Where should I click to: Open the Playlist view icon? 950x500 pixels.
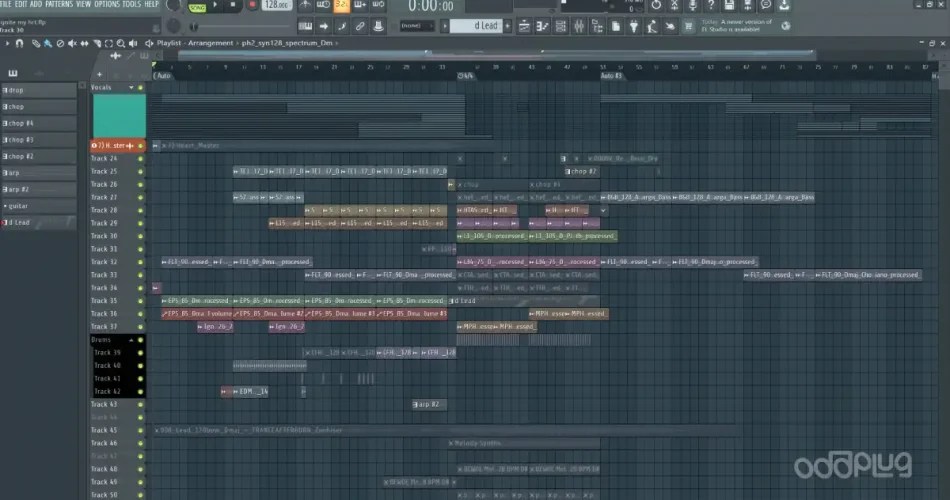pos(524,26)
